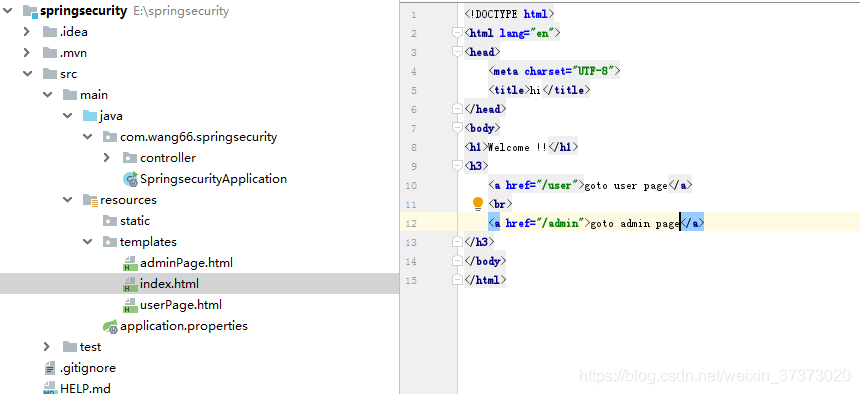Expand the .idea folder arrow
The image size is (860, 394).
tap(26, 32)
